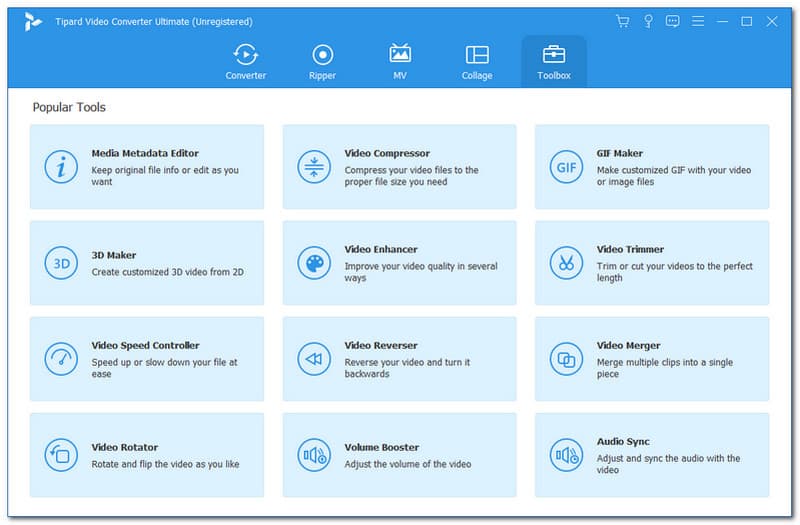This screenshot has height=525, width=800.
Task: Go to the MV tab
Action: 400,61
